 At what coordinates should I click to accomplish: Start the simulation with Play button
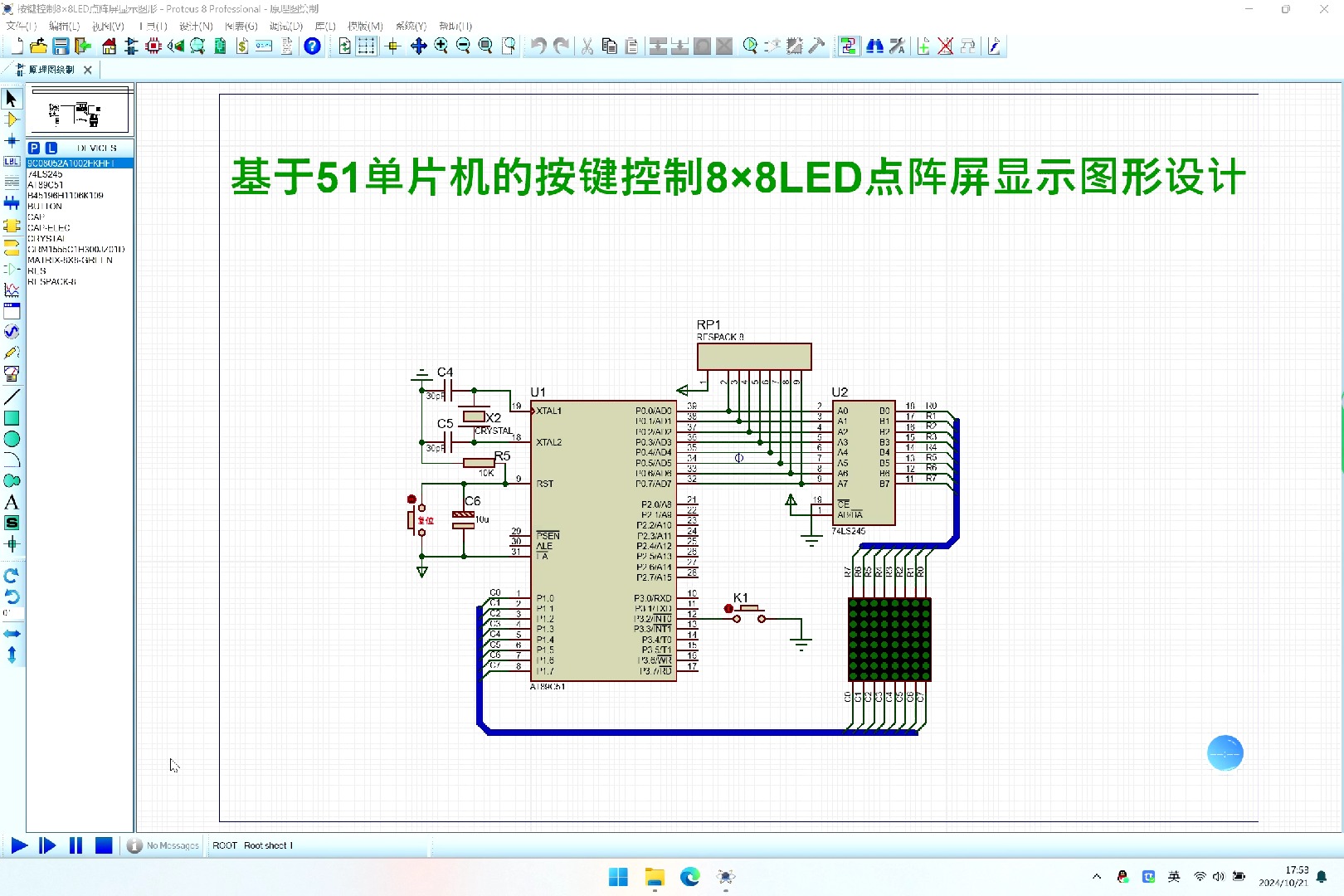(19, 845)
